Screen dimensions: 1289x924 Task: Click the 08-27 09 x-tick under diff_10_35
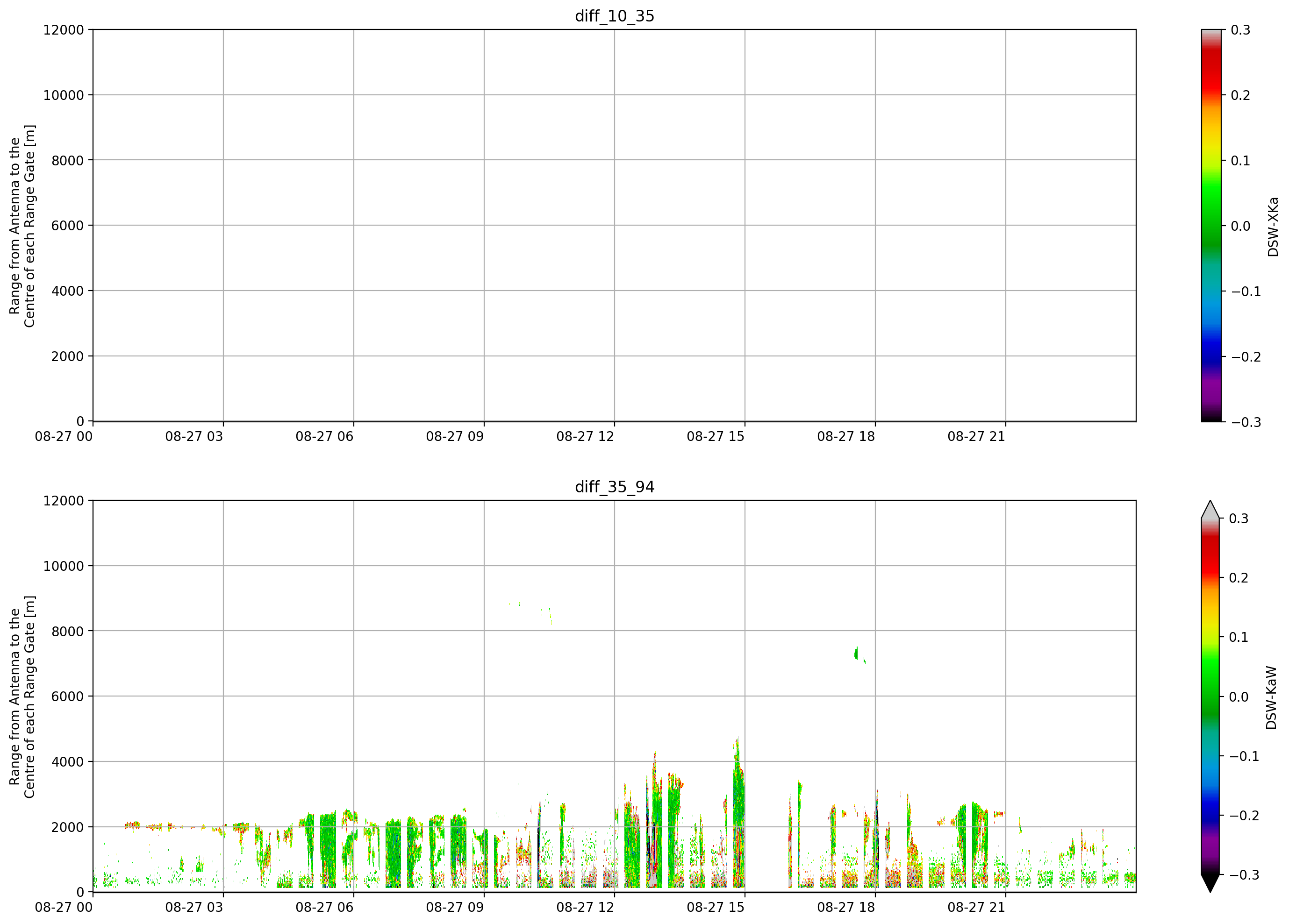(455, 436)
